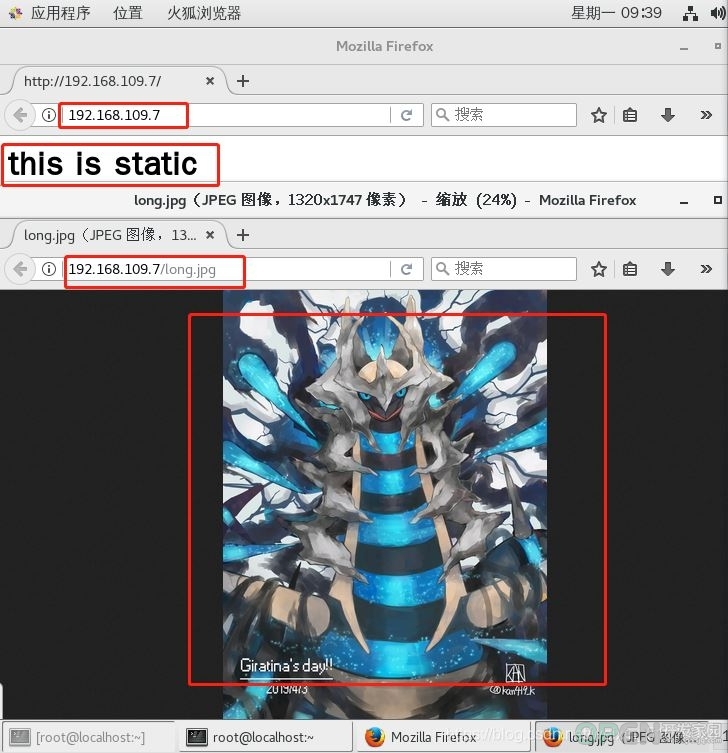Click the back arrow in the long.jpg window
This screenshot has height=753, width=728.
click(x=20, y=269)
